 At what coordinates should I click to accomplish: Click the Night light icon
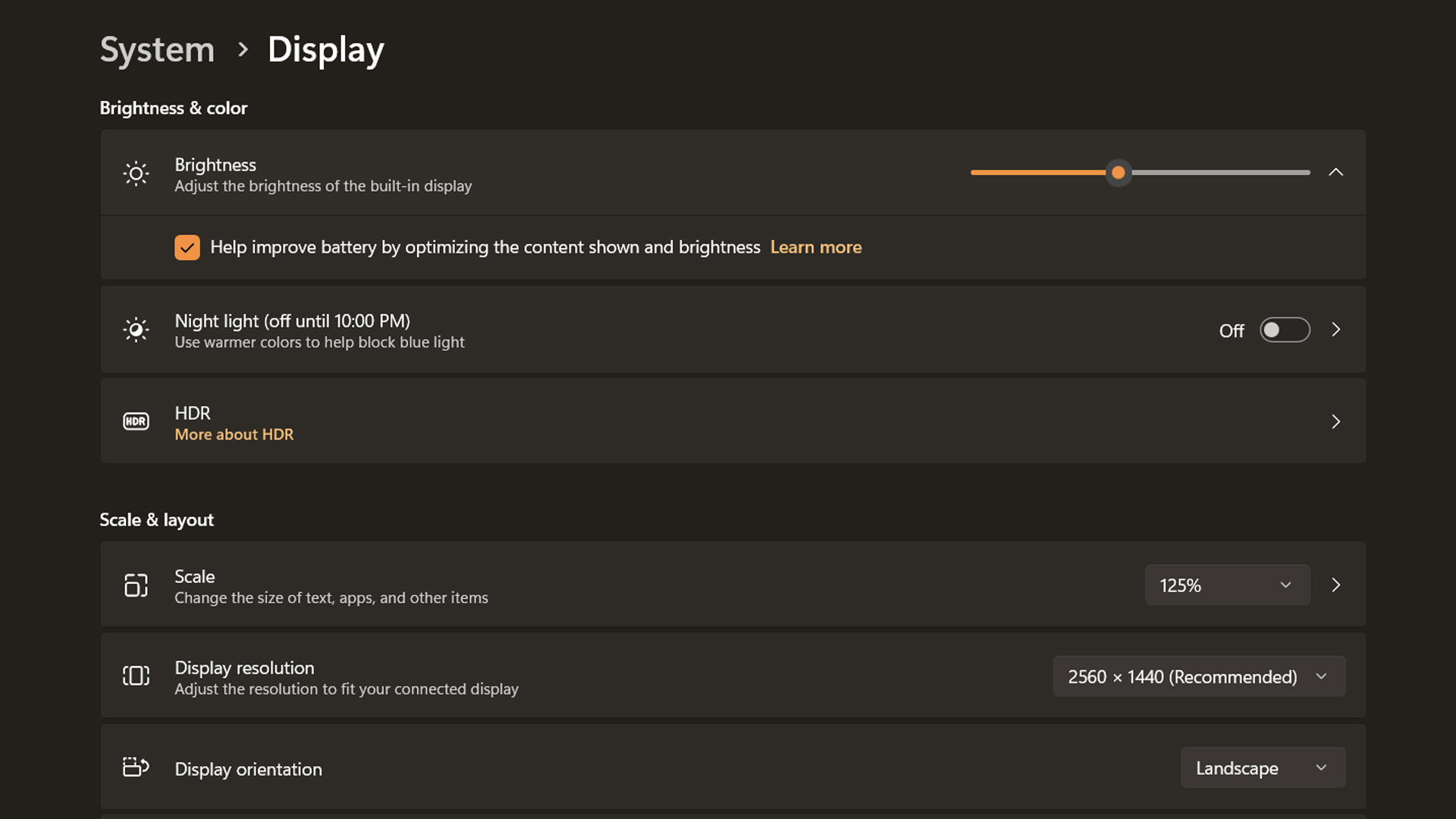tap(136, 330)
